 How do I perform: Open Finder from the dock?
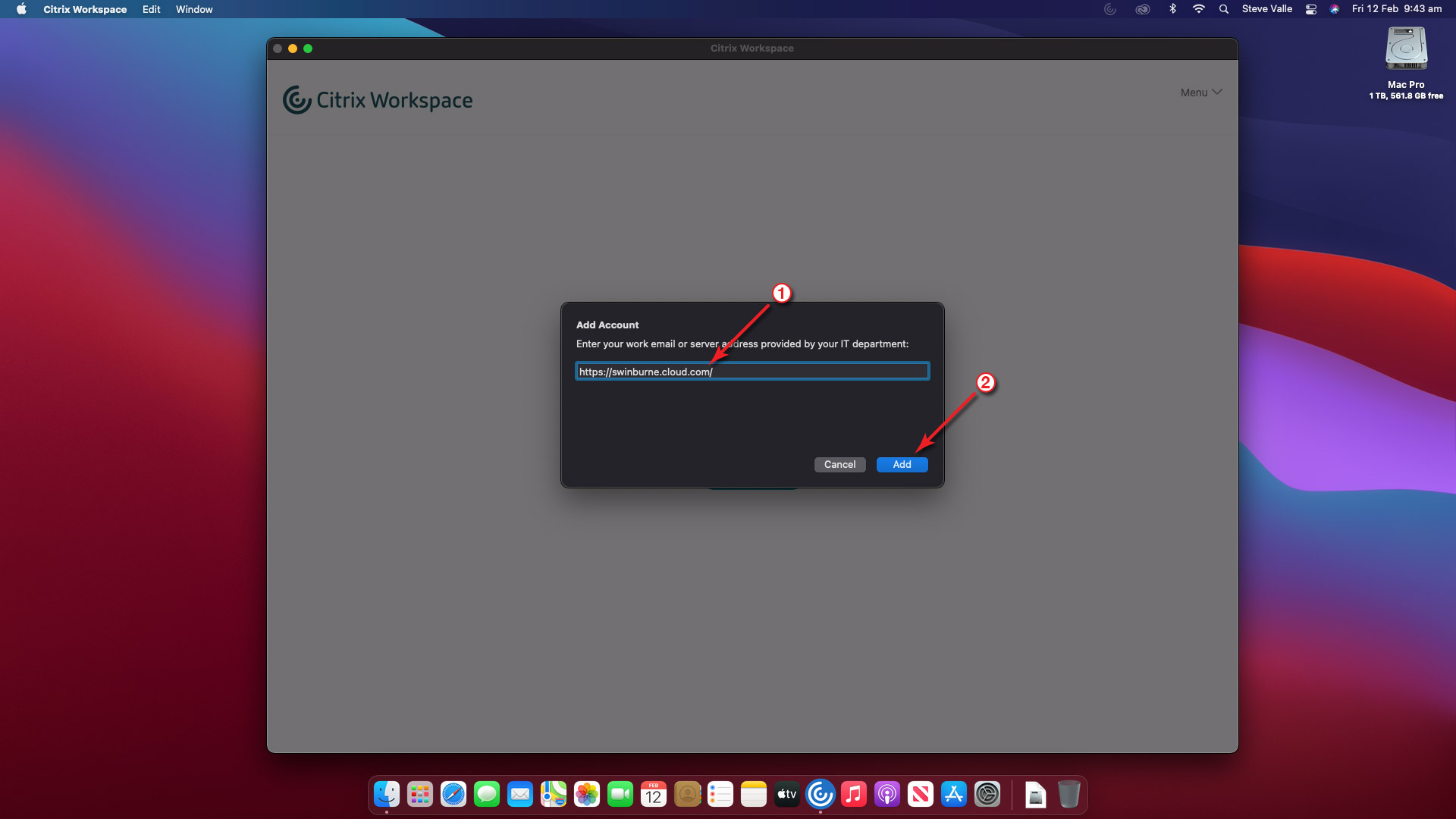click(387, 794)
